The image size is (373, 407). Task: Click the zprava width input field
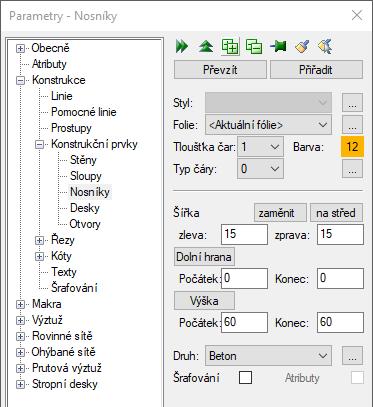pyautogui.click(x=340, y=234)
